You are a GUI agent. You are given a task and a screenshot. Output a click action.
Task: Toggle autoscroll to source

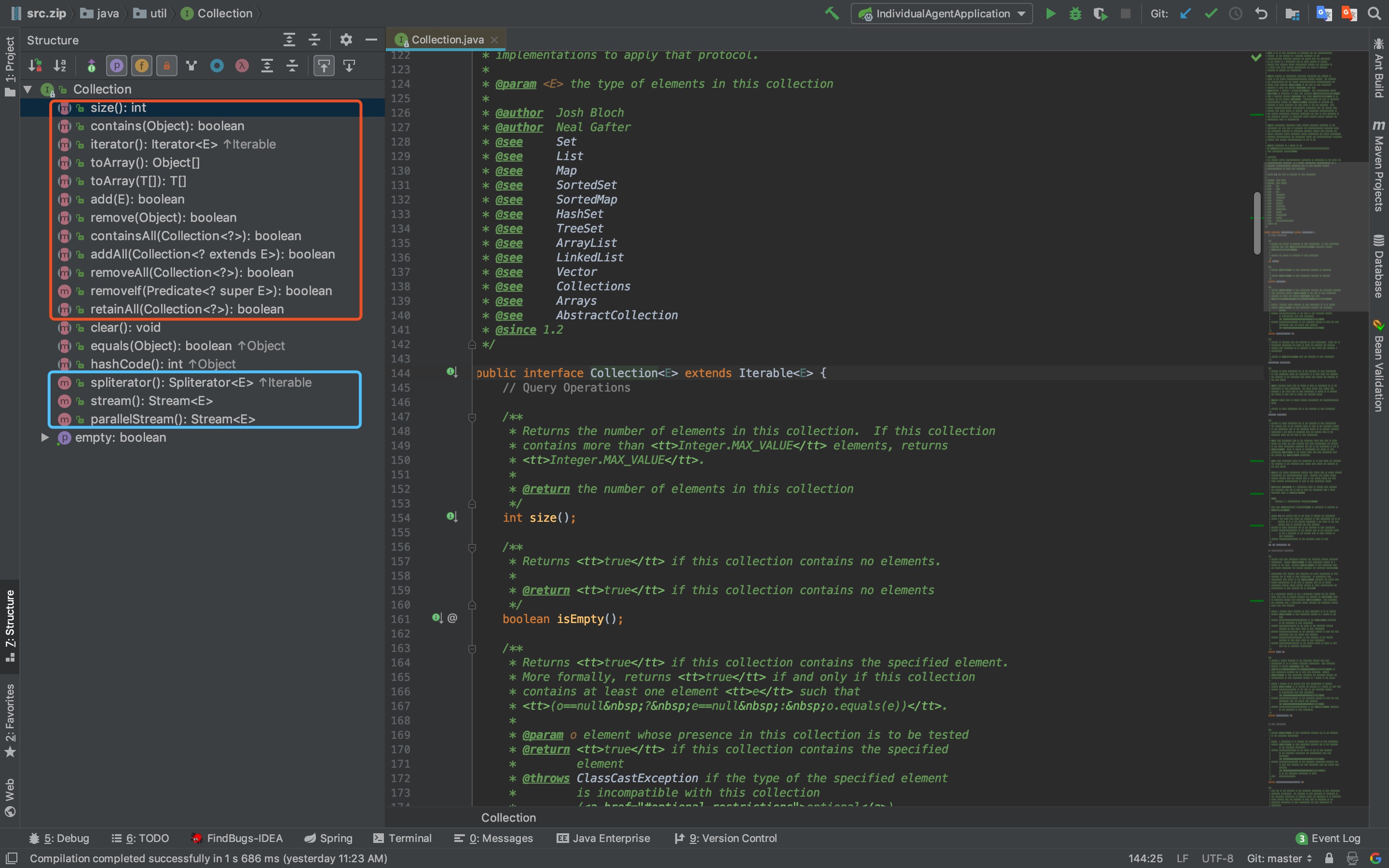pos(324,66)
